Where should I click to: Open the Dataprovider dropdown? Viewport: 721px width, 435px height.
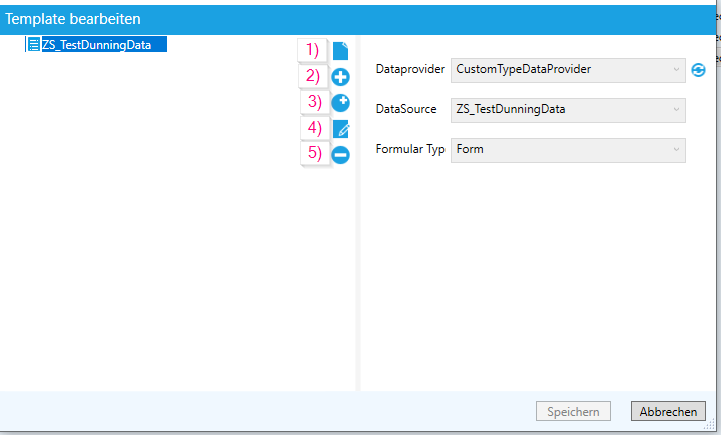[568, 70]
